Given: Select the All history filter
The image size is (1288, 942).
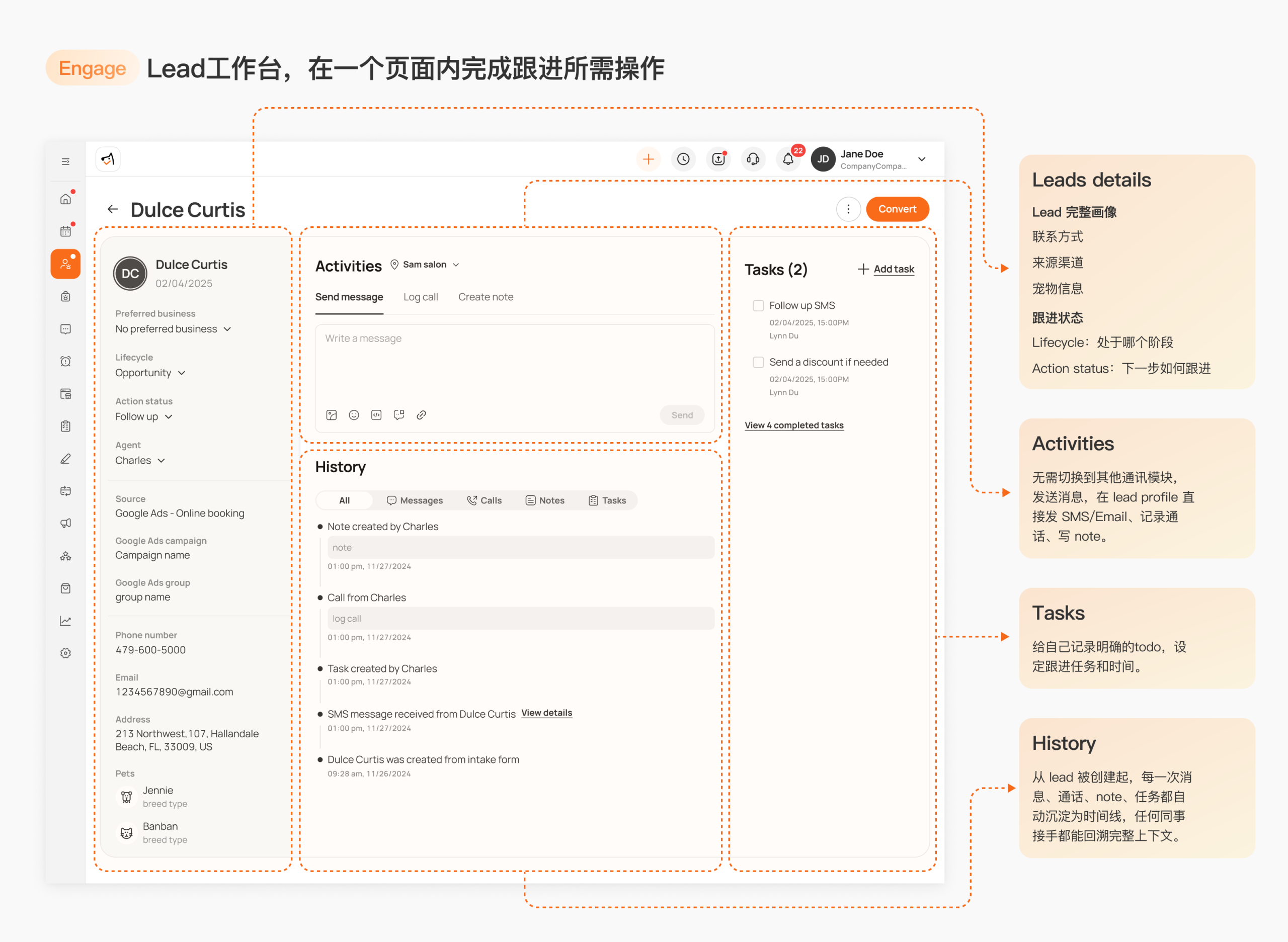Looking at the screenshot, I should (x=345, y=500).
